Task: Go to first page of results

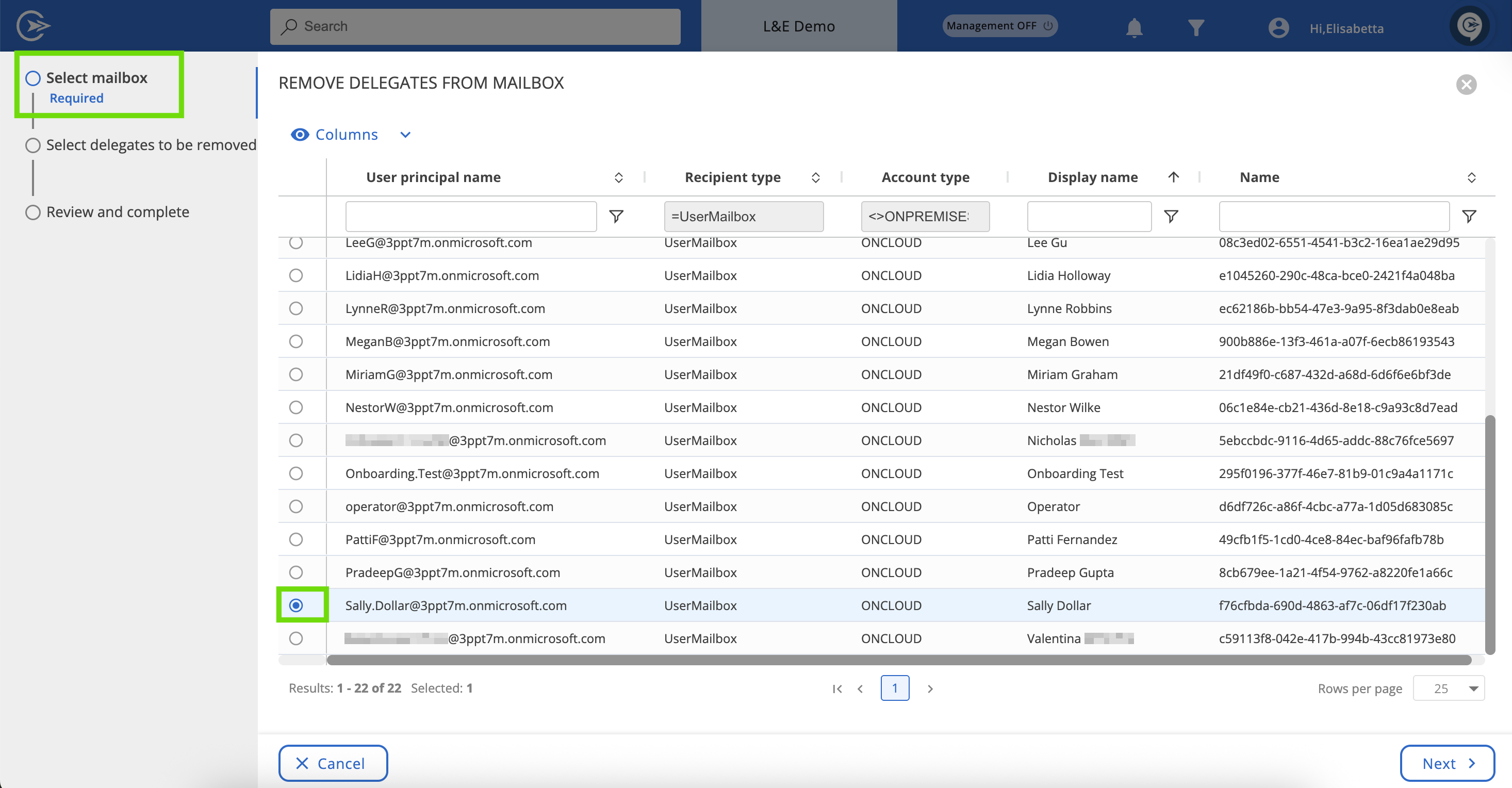Action: coord(837,688)
